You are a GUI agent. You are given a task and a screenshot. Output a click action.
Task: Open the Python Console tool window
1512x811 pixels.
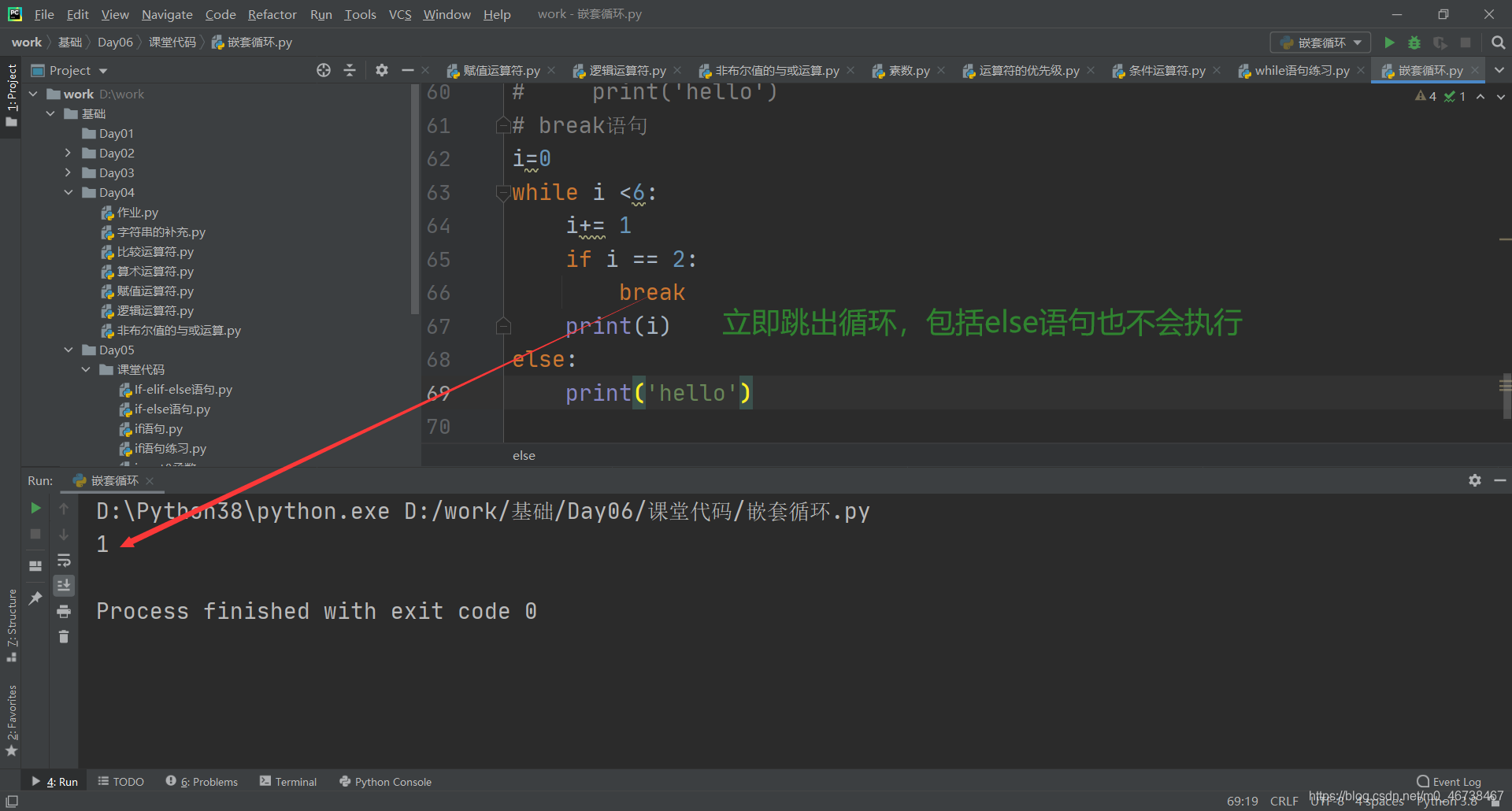point(385,782)
